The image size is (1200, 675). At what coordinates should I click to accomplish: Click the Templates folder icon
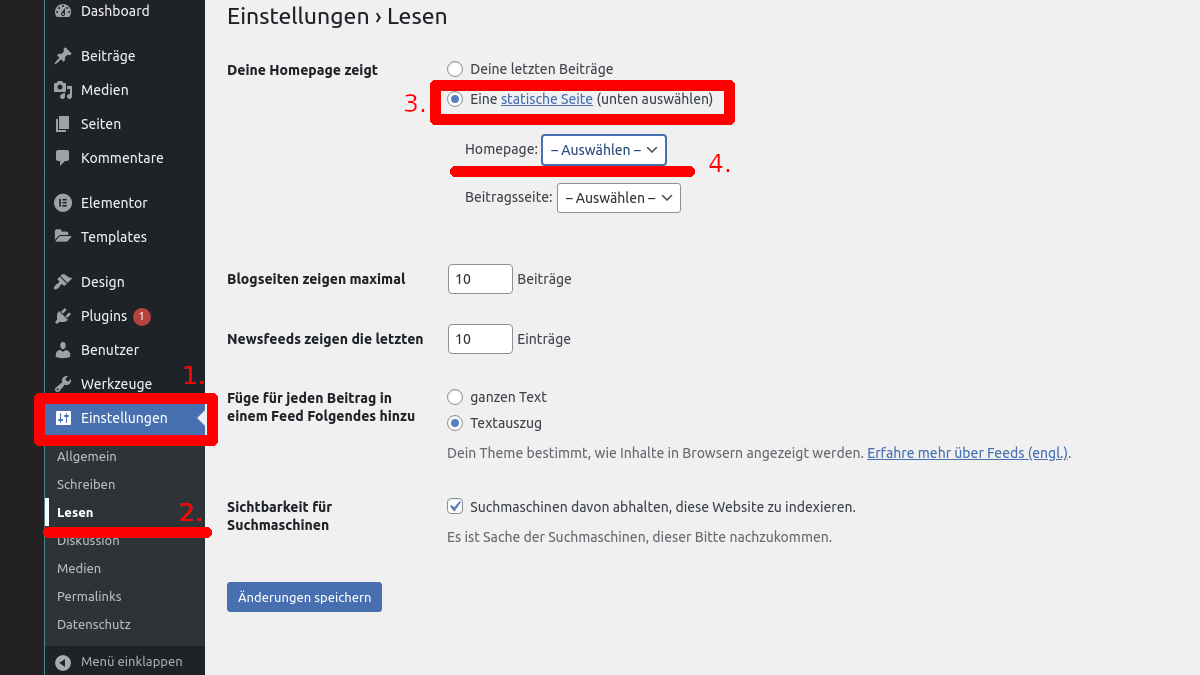click(63, 237)
